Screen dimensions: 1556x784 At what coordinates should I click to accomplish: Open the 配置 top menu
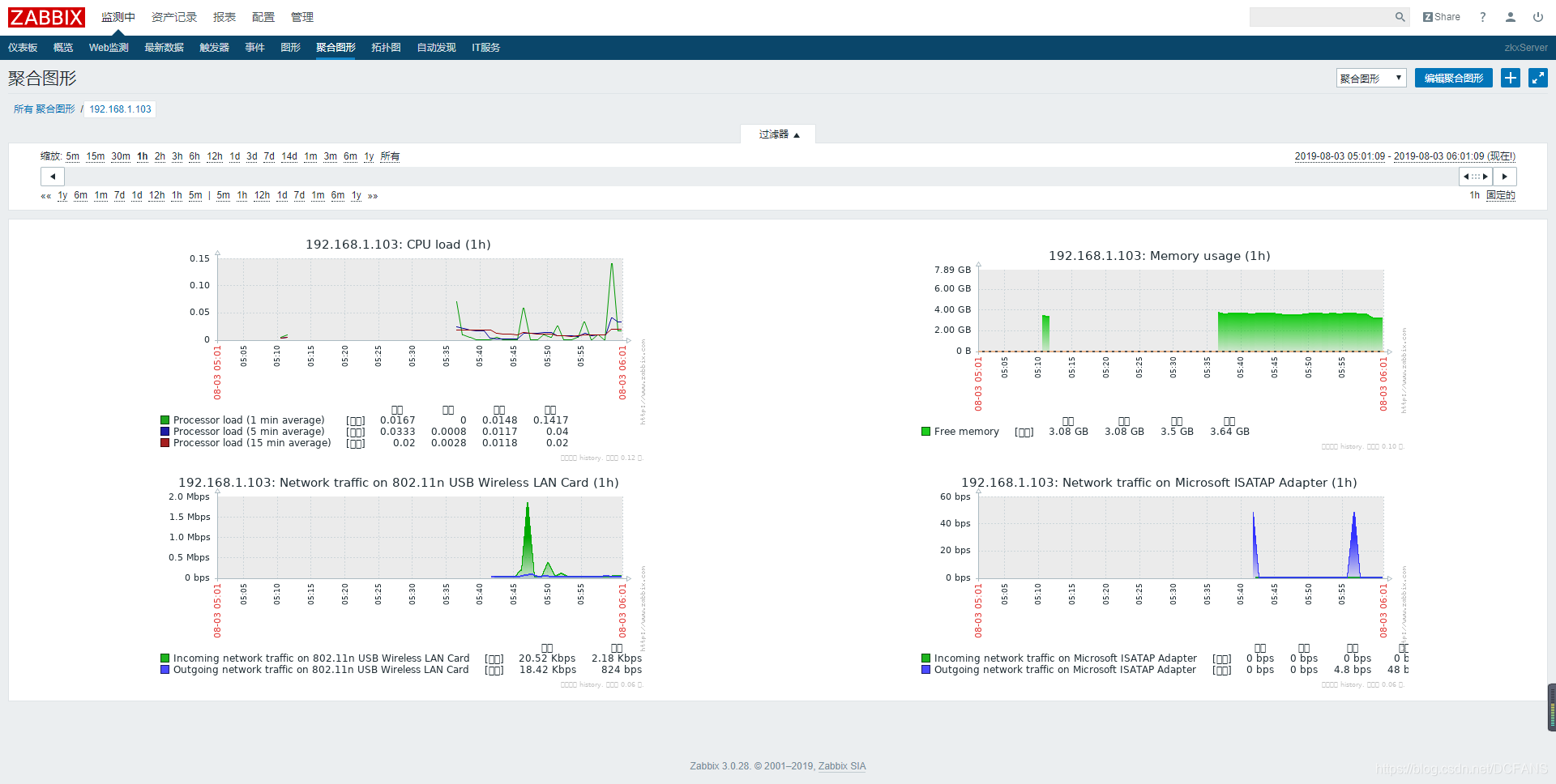(x=263, y=17)
